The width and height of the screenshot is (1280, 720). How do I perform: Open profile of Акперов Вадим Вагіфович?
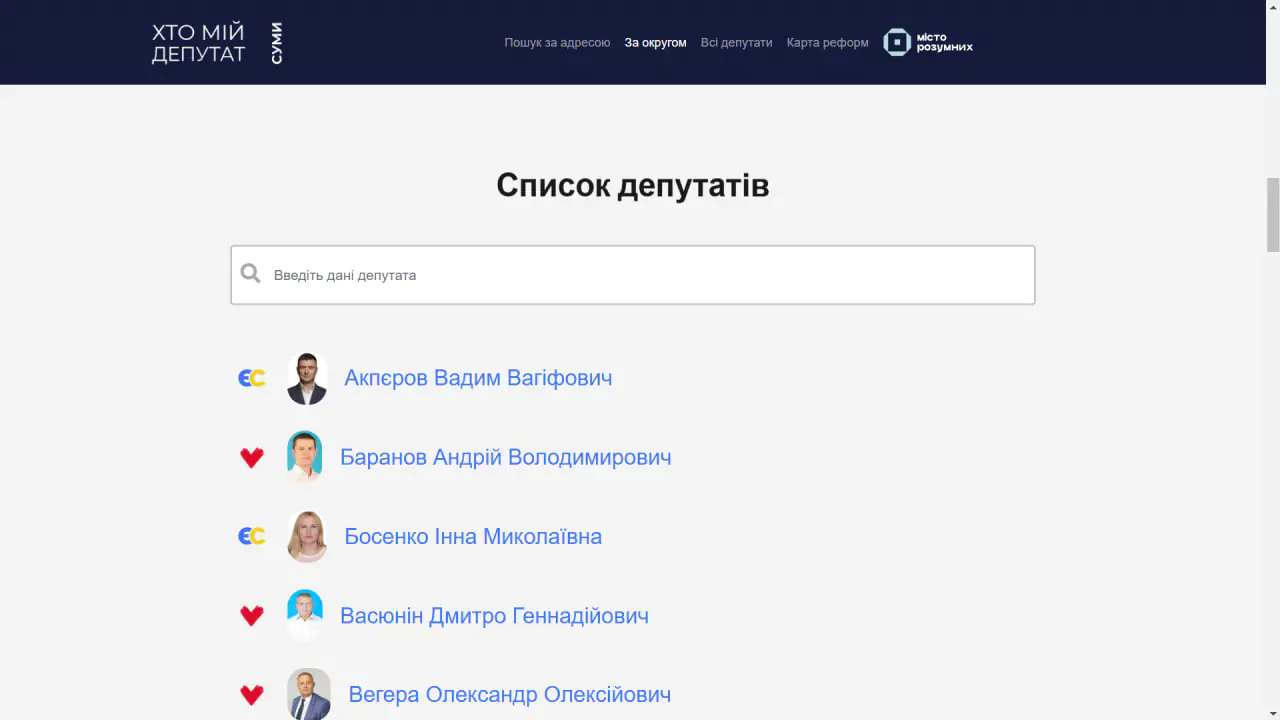tap(478, 378)
